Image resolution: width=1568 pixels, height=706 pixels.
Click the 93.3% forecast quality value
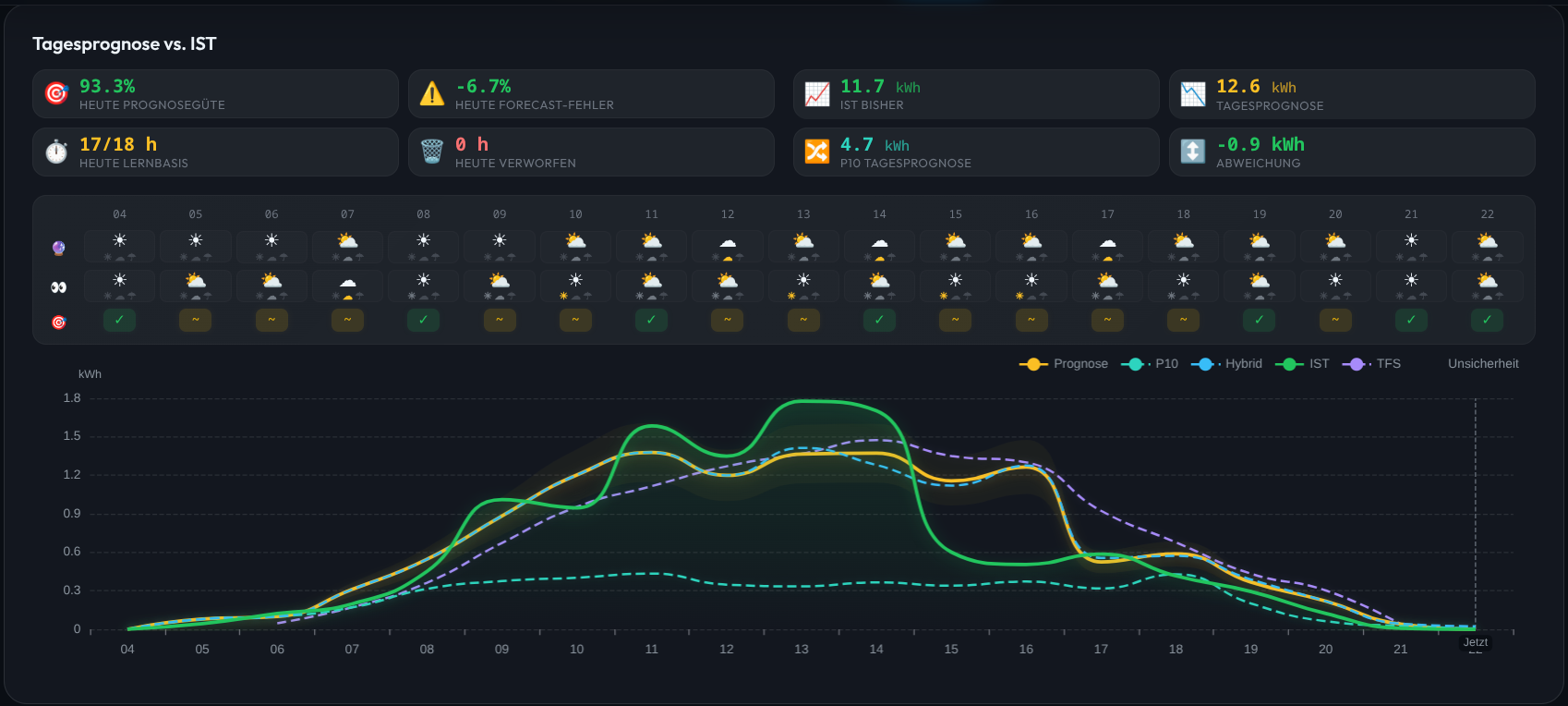coord(107,86)
